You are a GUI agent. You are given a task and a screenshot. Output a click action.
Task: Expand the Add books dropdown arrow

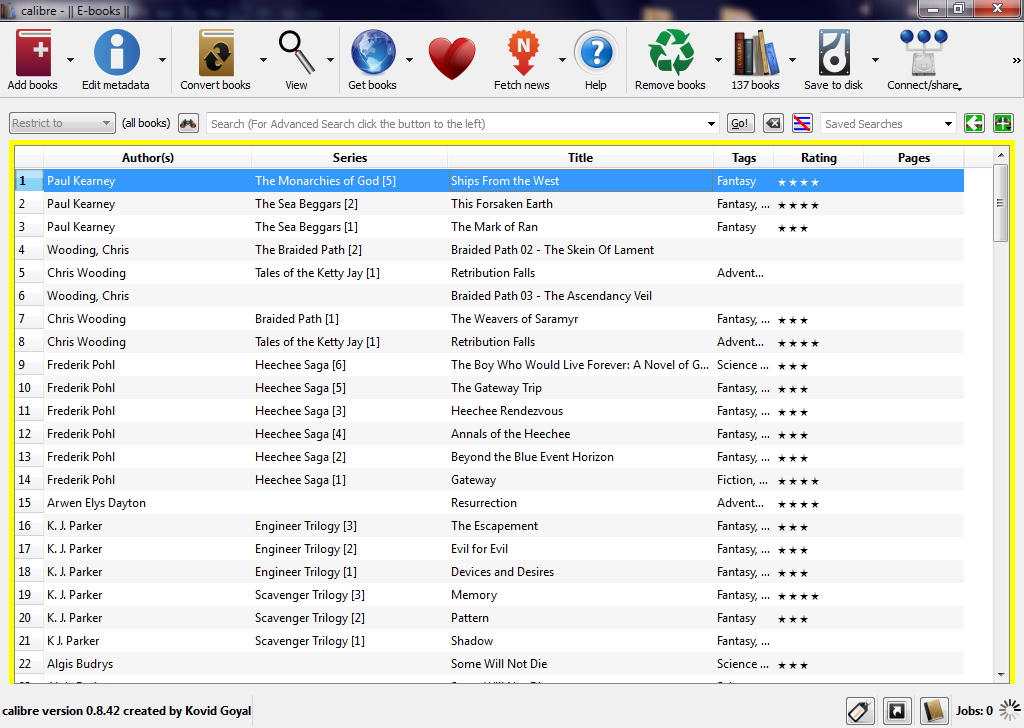pyautogui.click(x=71, y=60)
